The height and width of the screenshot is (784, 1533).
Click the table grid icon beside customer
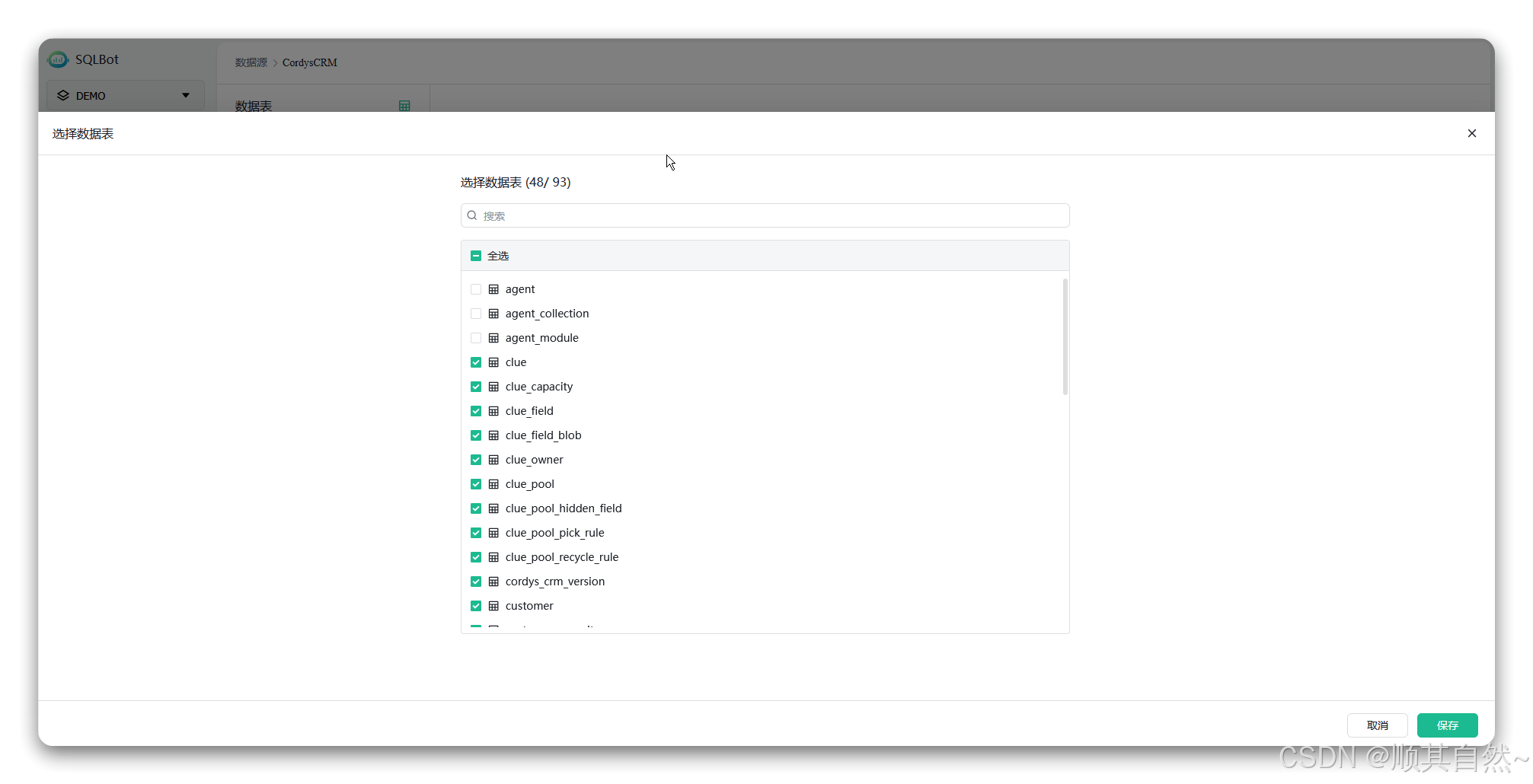point(494,605)
